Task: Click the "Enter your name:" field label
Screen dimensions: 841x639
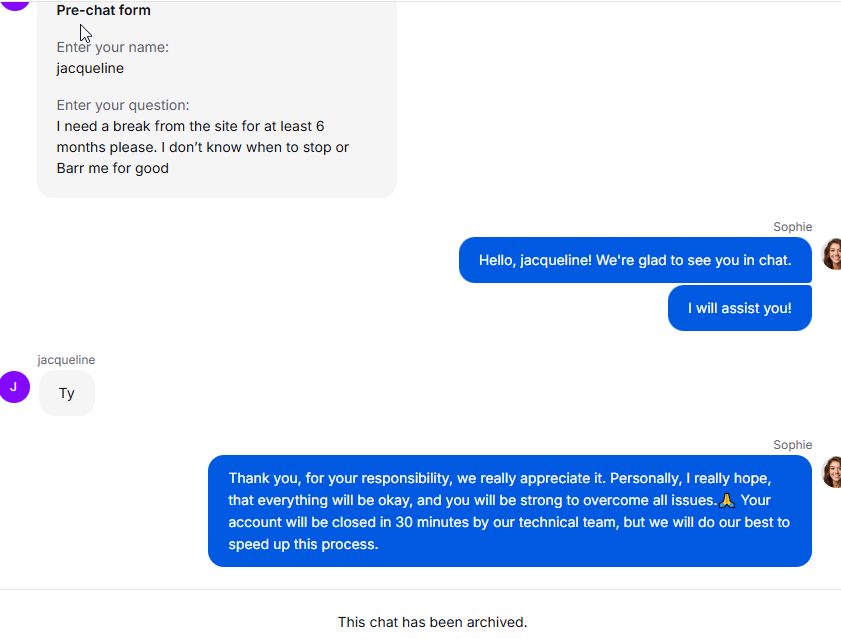Action: [x=113, y=47]
